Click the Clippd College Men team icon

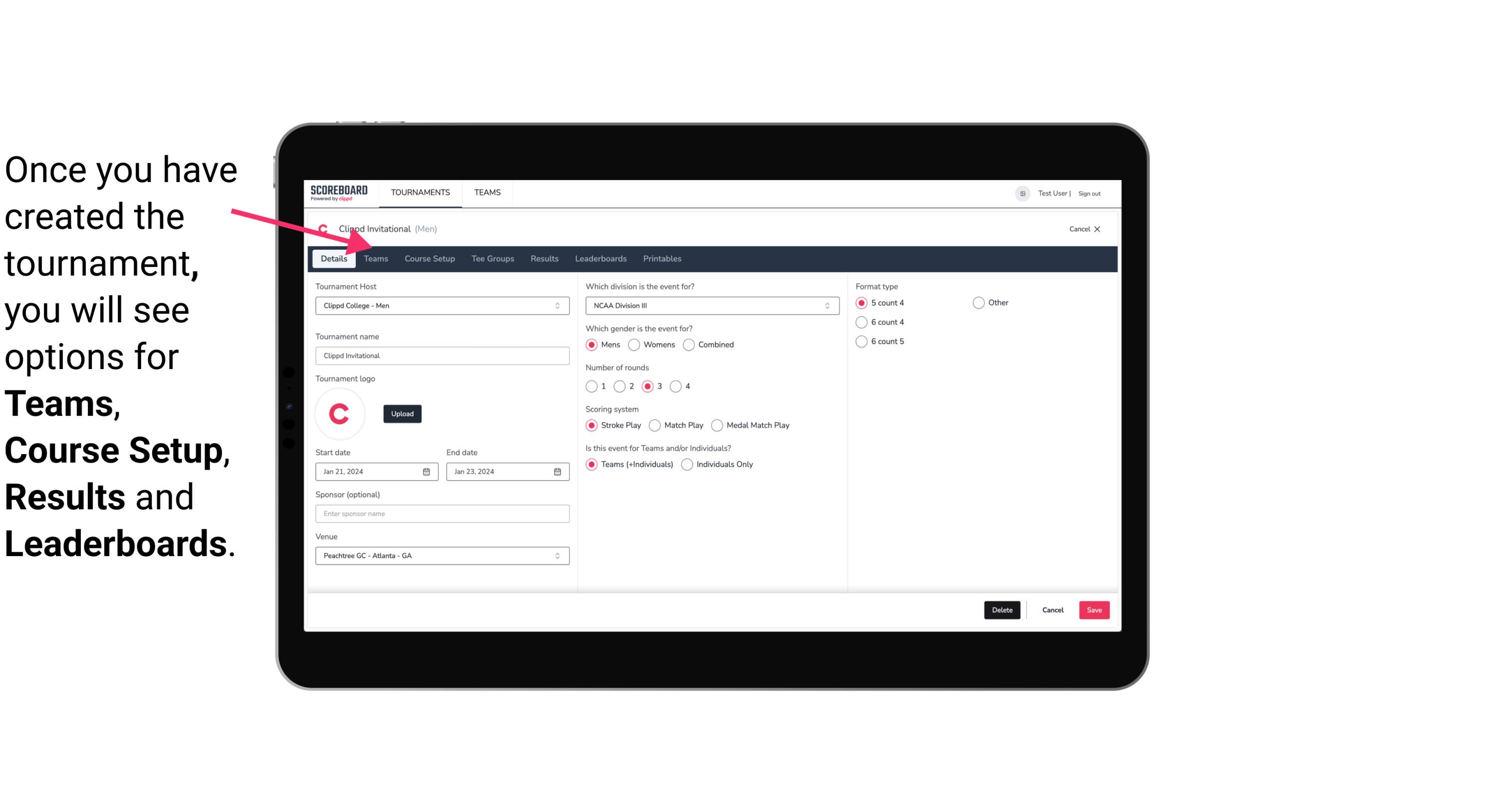point(324,229)
